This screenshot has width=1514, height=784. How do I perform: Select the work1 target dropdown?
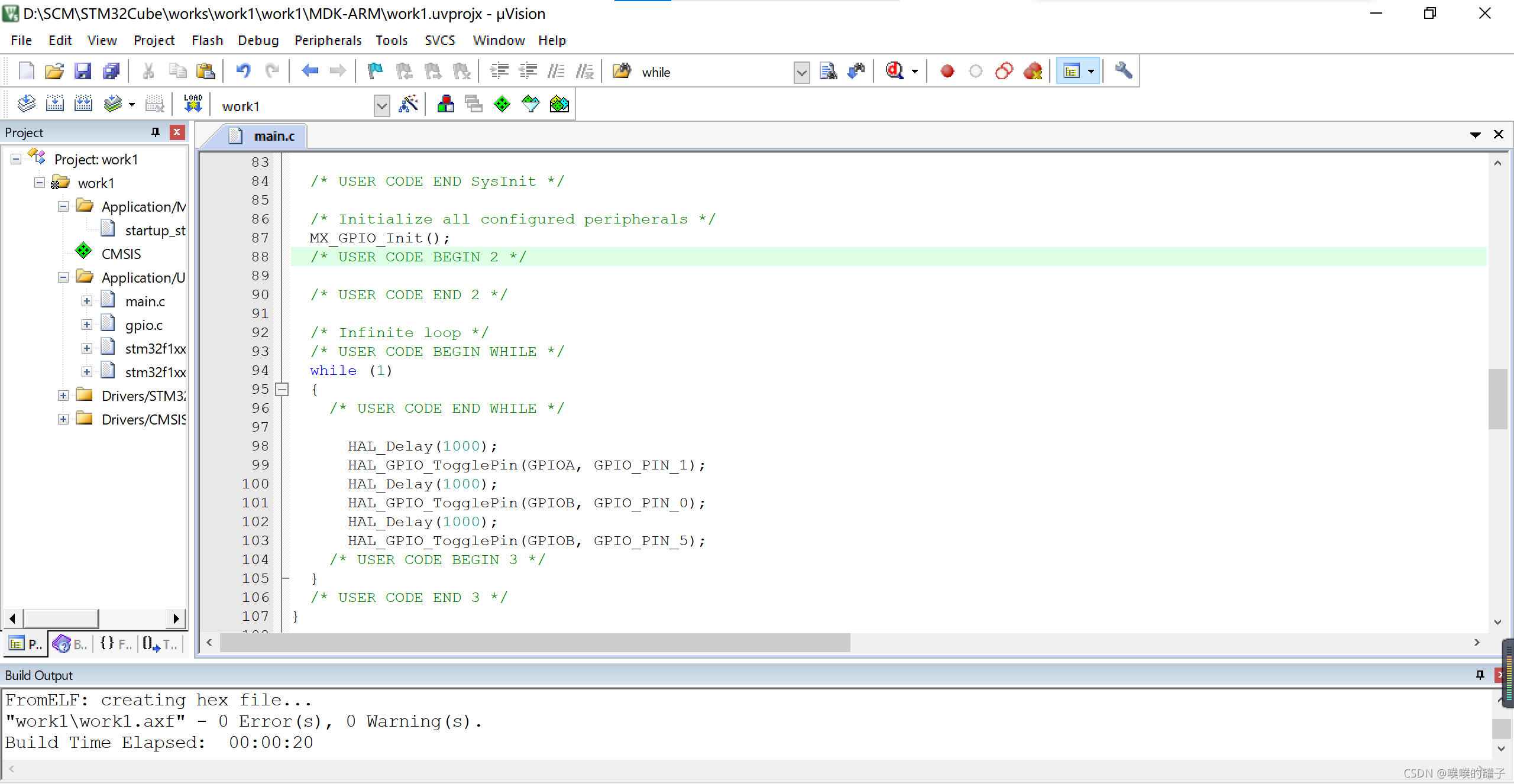click(299, 105)
